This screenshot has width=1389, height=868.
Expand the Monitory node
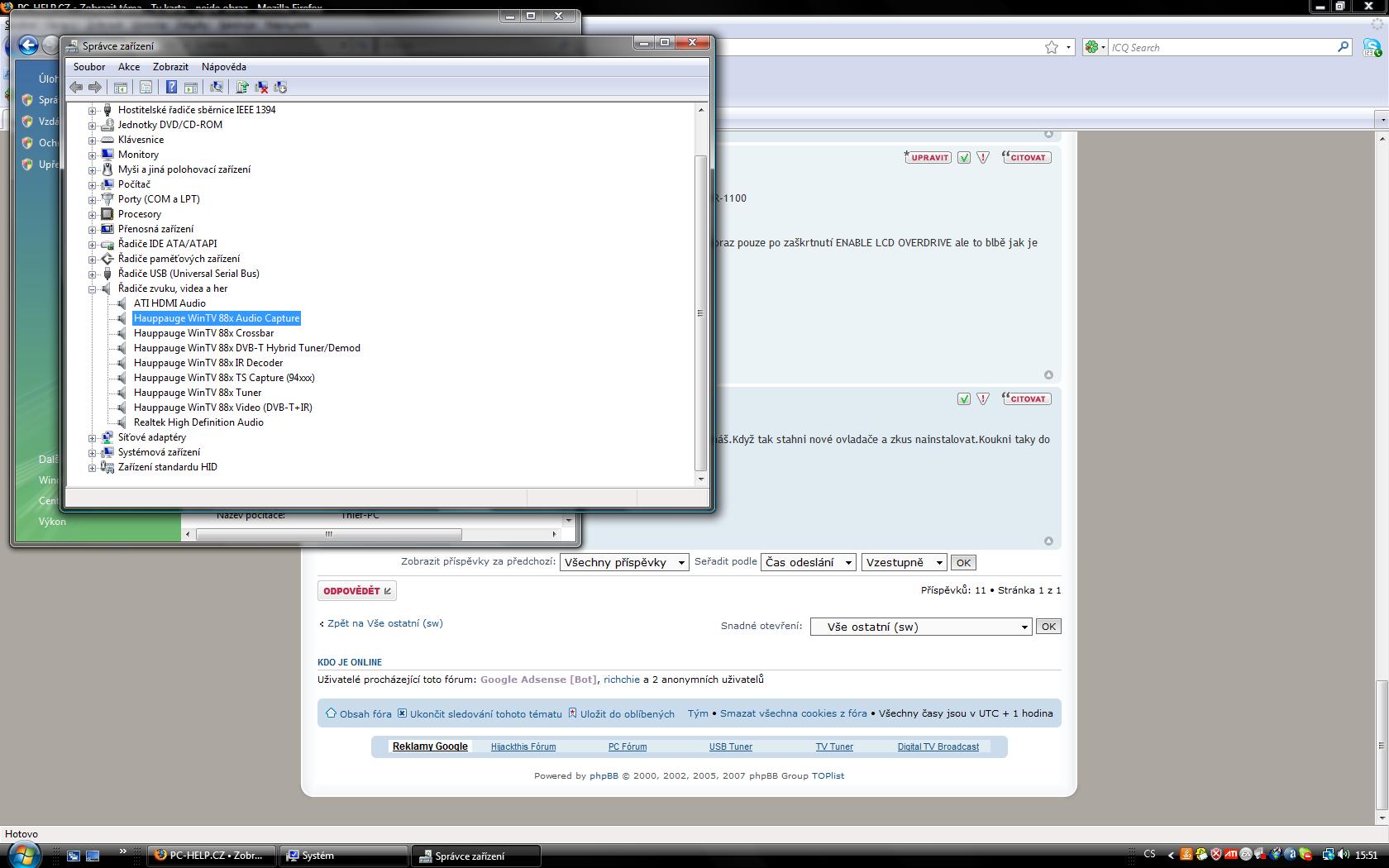click(93, 155)
